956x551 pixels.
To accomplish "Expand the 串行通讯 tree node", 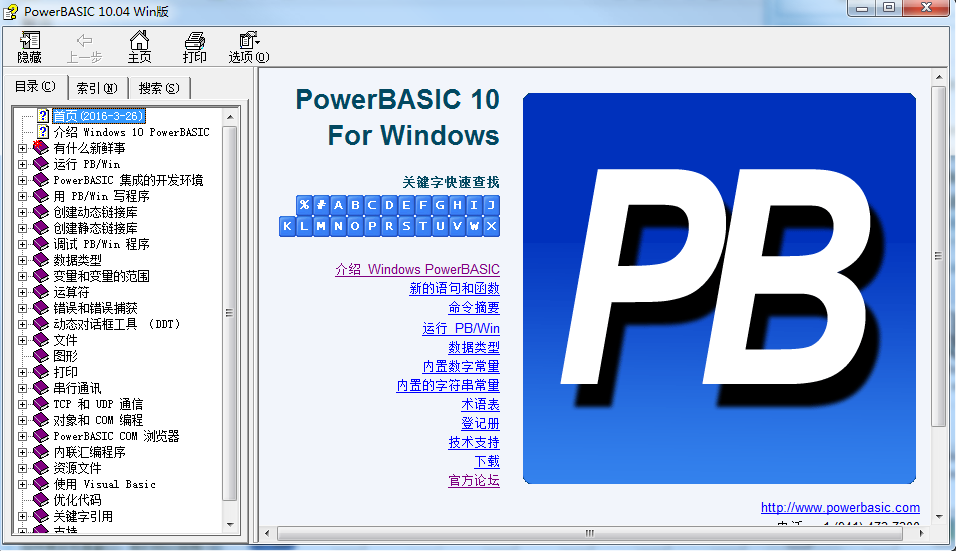I will pos(23,388).
